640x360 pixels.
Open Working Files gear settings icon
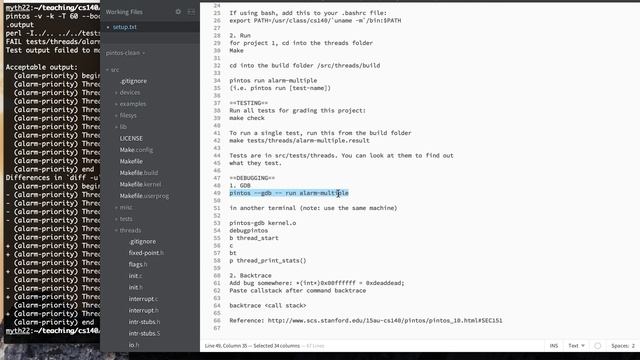click(x=178, y=12)
